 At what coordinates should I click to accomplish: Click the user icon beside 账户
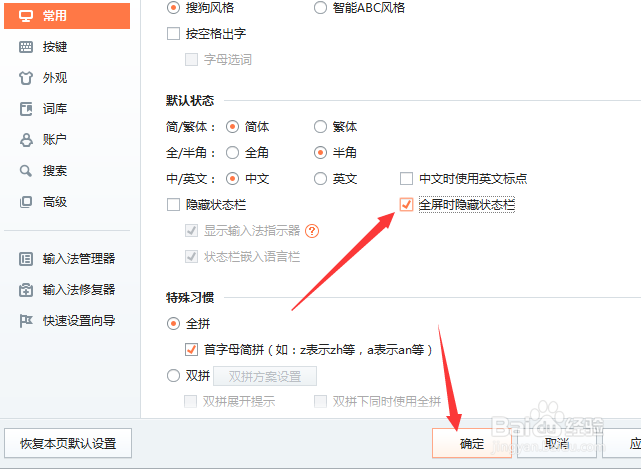tap(26, 140)
